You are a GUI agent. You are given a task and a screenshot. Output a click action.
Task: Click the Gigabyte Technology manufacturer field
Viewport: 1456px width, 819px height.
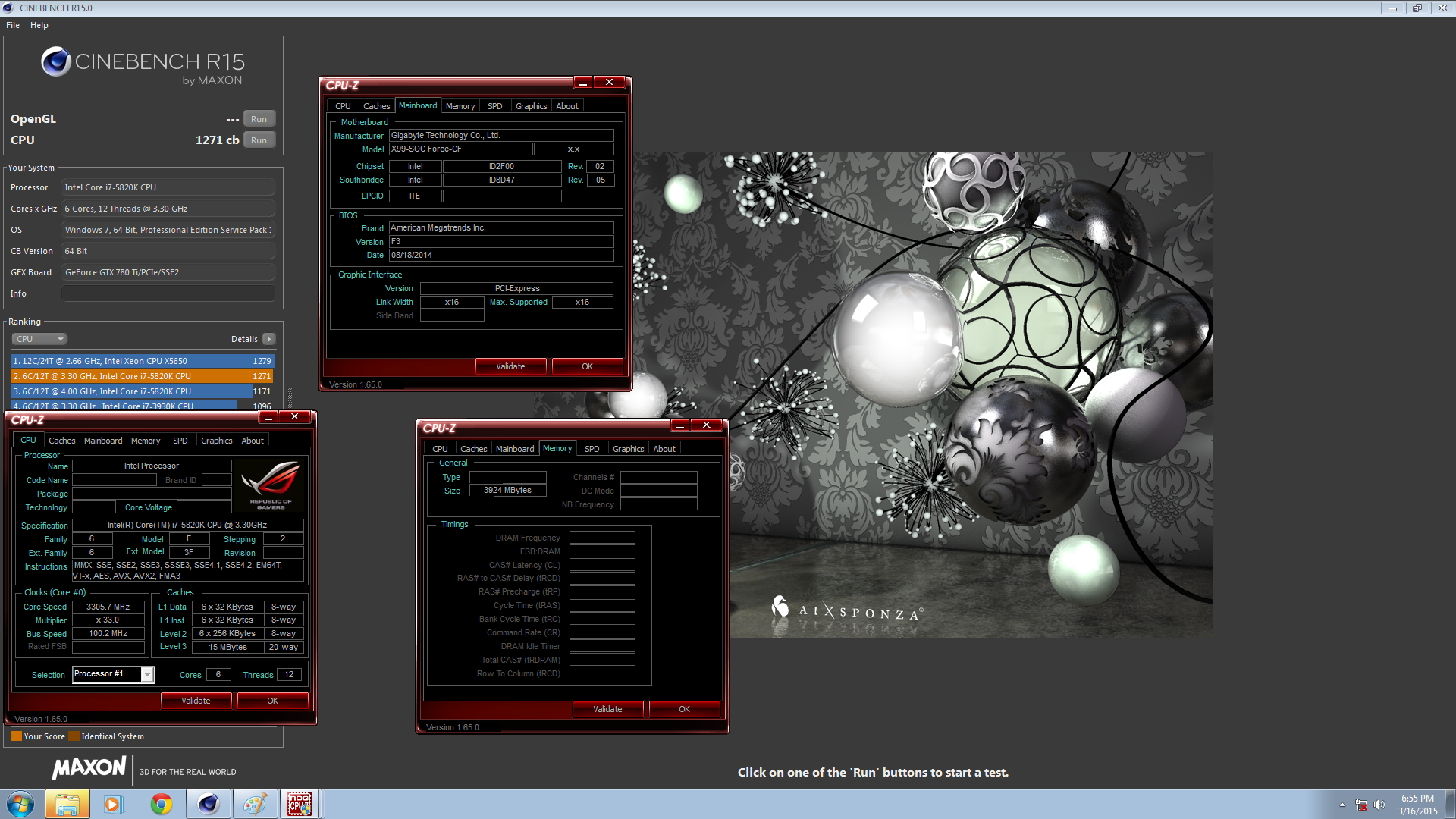(x=501, y=136)
